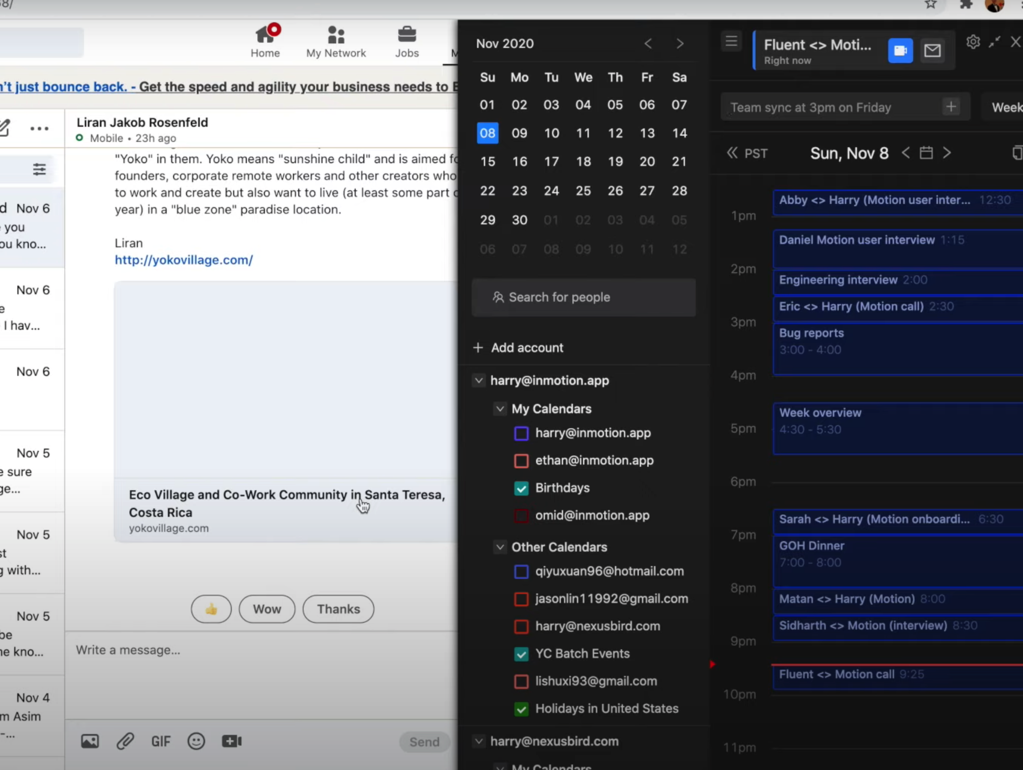Viewport: 1023px width, 770px height.
Task: Select November 16 in mini calendar
Action: pyautogui.click(x=519, y=161)
